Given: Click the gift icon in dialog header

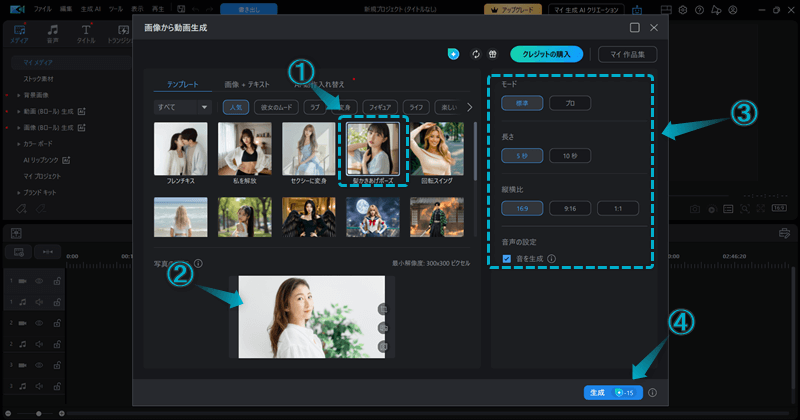Looking at the screenshot, I should coord(492,54).
